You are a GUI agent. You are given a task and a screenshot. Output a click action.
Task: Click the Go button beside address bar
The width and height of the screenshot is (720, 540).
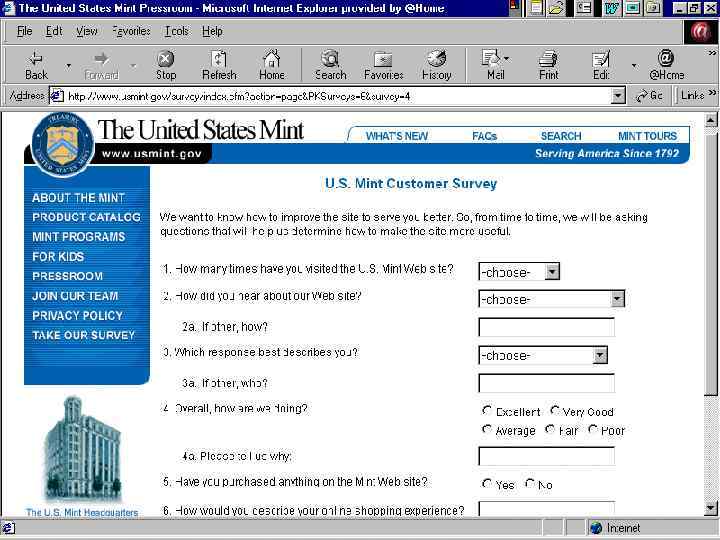pyautogui.click(x=649, y=96)
